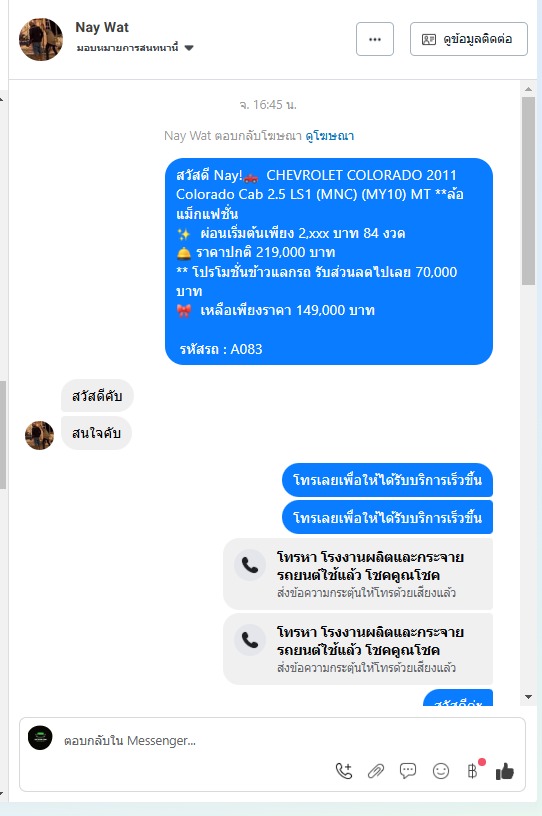Click the Nay Wat name header
542x816 pixels.
(x=102, y=27)
